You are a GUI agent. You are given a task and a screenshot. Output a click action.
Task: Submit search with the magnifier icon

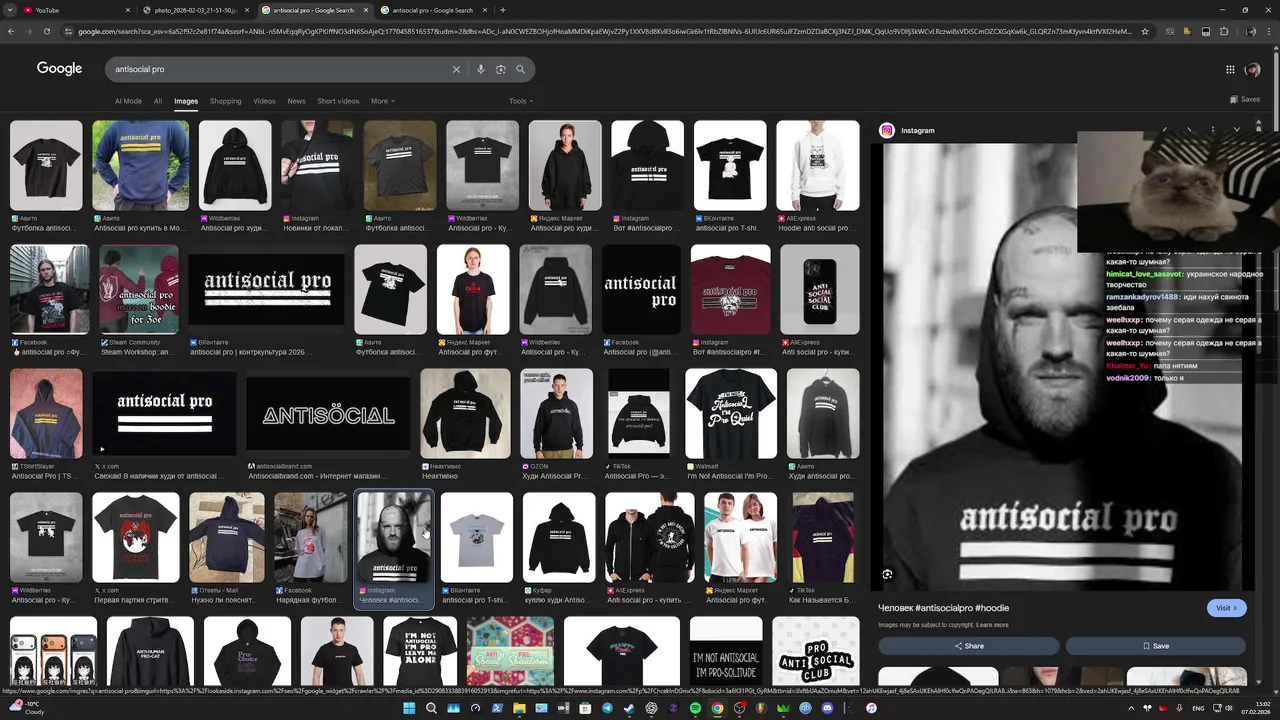[520, 69]
